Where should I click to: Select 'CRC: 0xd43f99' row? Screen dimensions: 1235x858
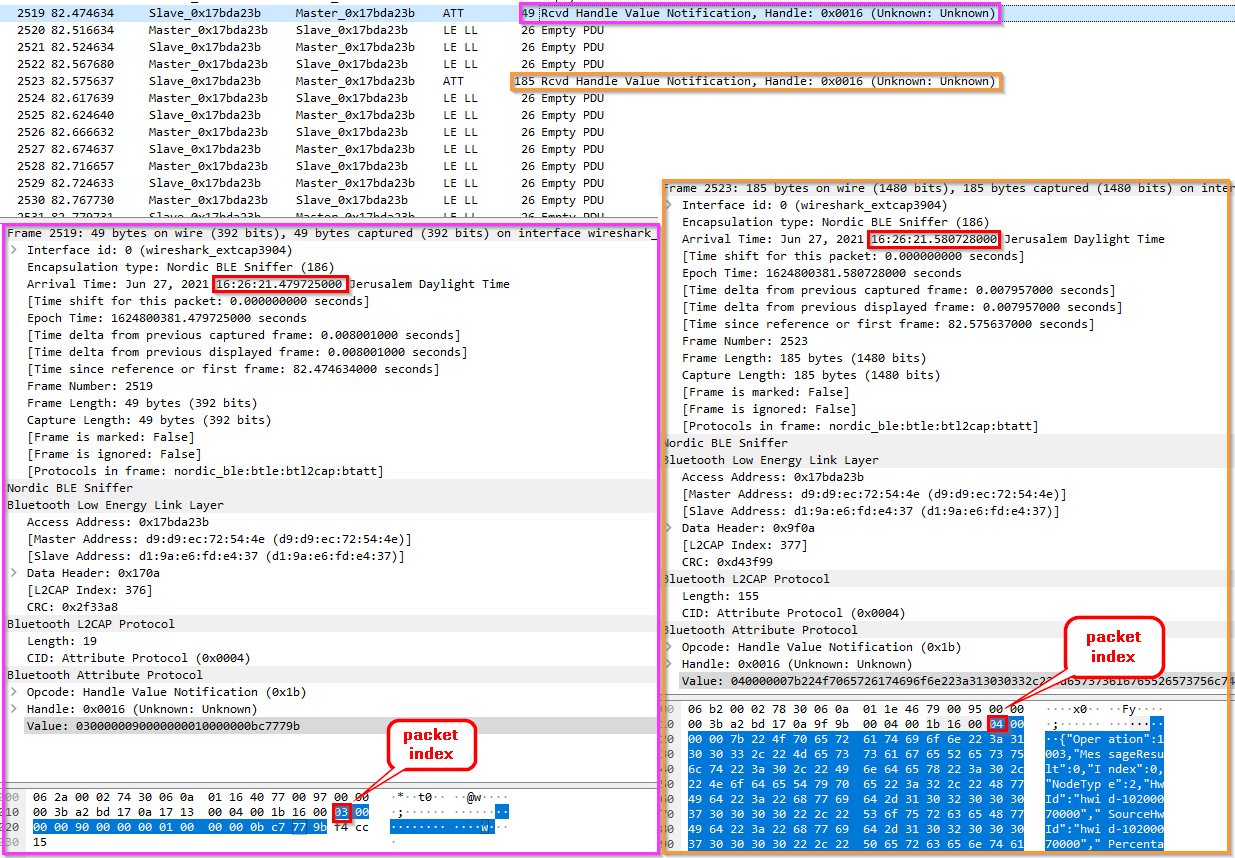(x=727, y=562)
